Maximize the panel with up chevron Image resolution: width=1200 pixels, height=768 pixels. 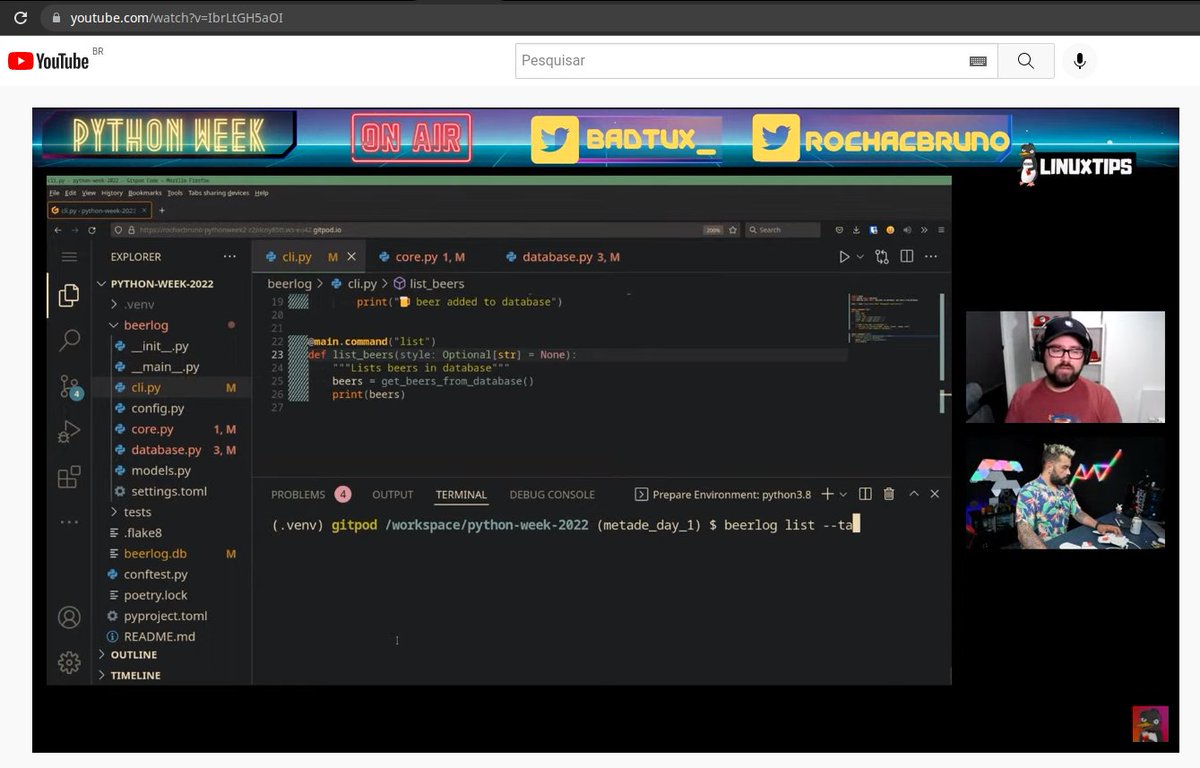(914, 494)
